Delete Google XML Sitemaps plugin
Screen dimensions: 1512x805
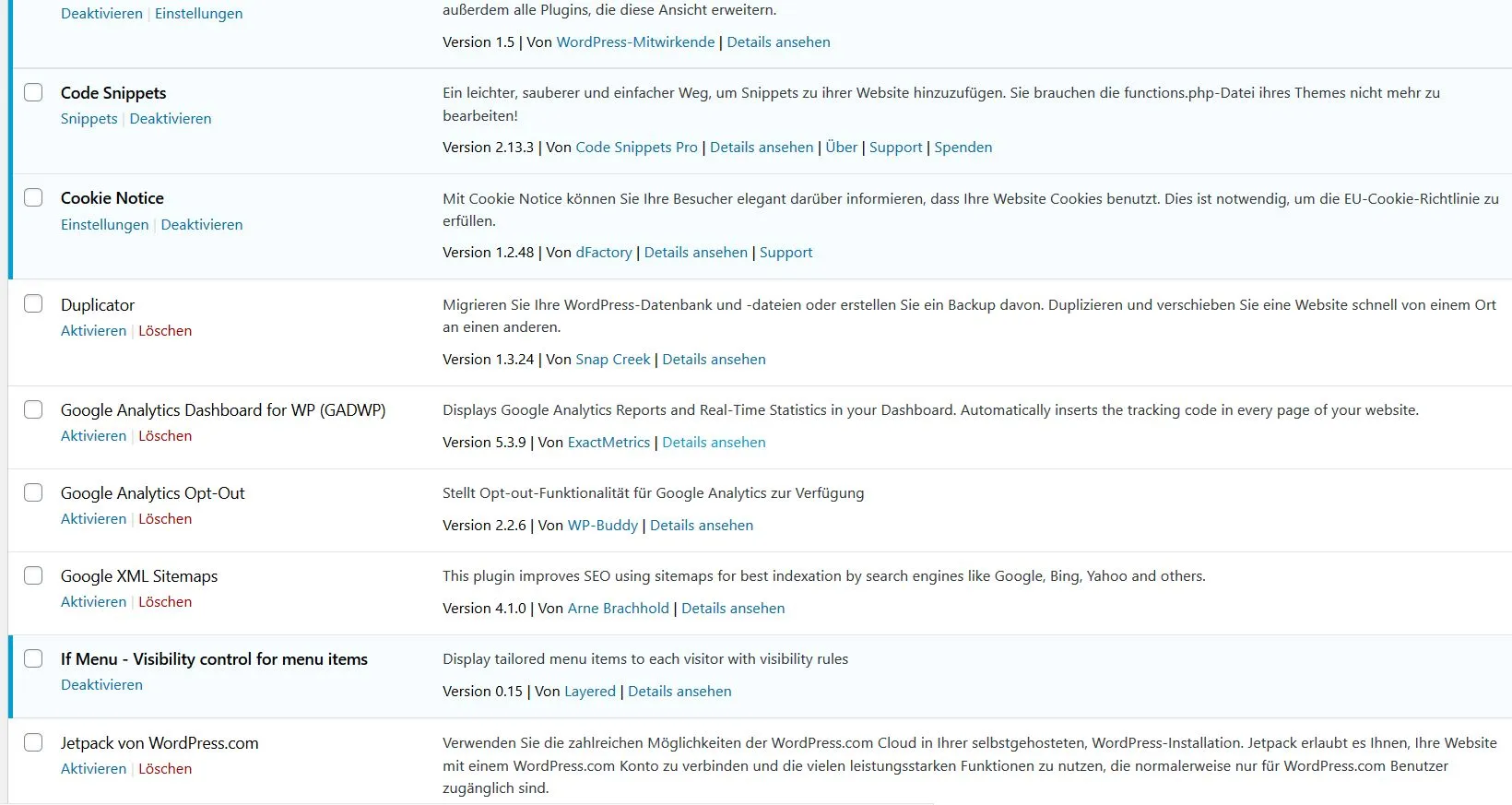click(165, 602)
